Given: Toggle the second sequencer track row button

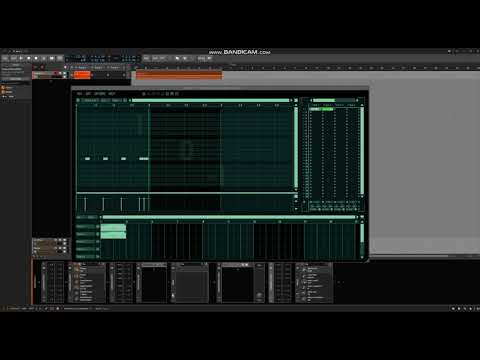Looking at the screenshot, I should (98, 234).
